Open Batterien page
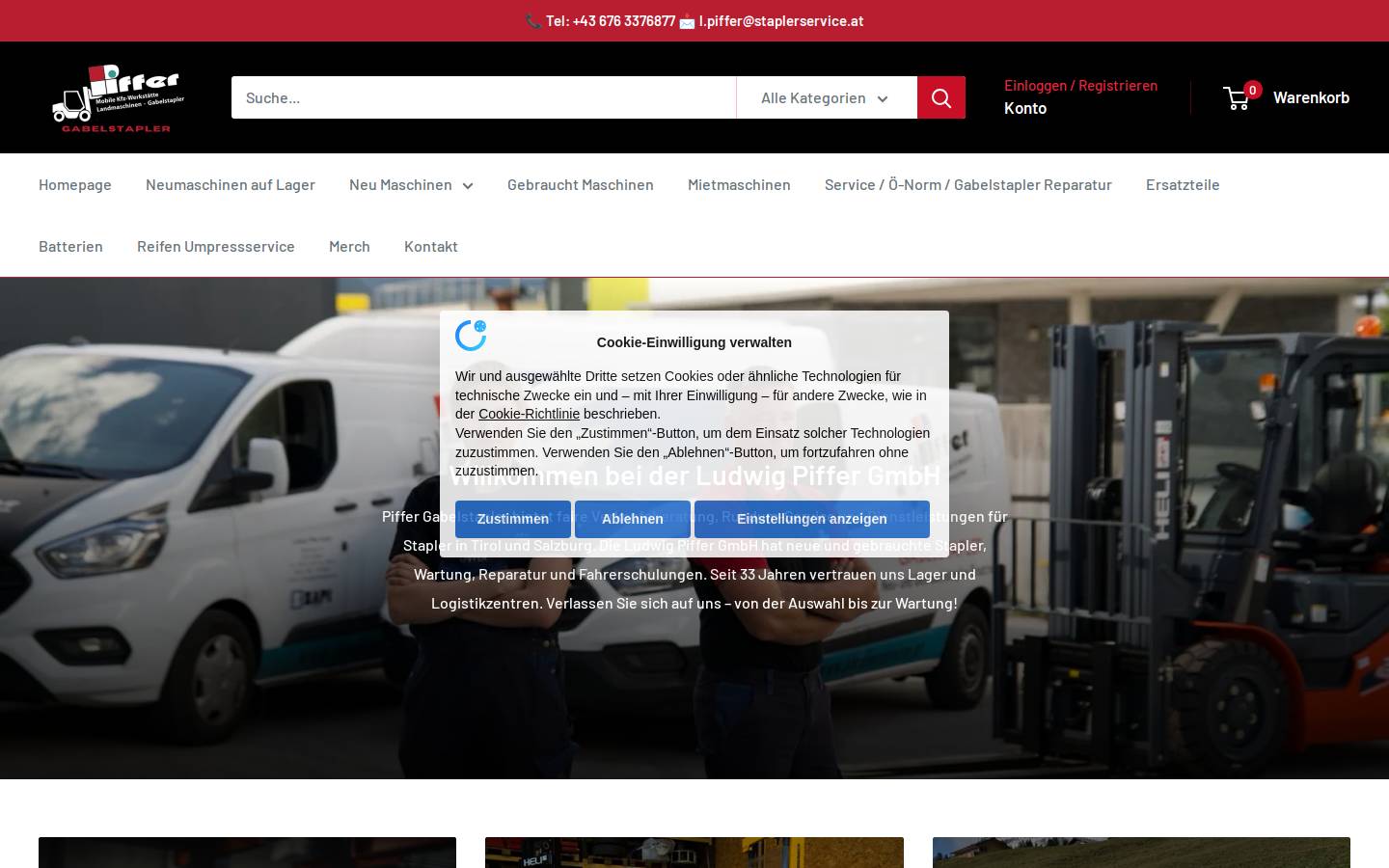 click(x=70, y=246)
